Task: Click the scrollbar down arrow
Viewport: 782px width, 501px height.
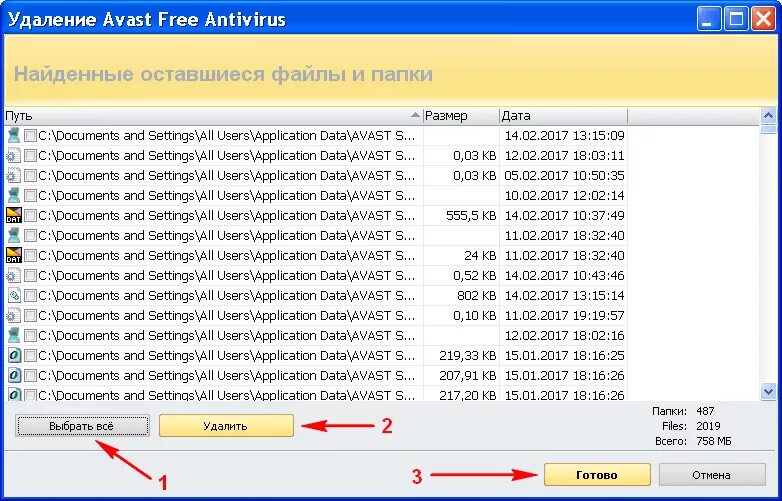Action: pyautogui.click(x=769, y=392)
